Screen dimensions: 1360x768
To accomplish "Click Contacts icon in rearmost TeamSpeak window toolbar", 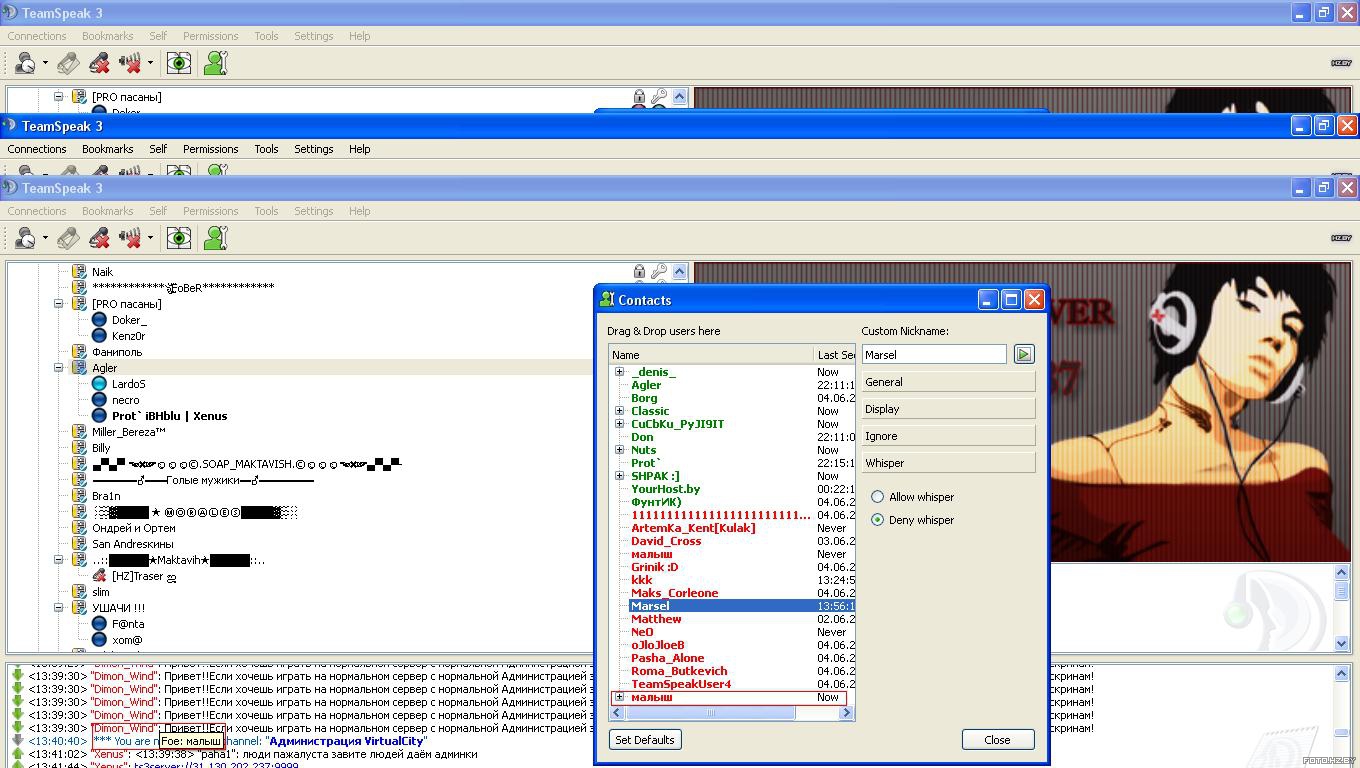I will (x=216, y=63).
